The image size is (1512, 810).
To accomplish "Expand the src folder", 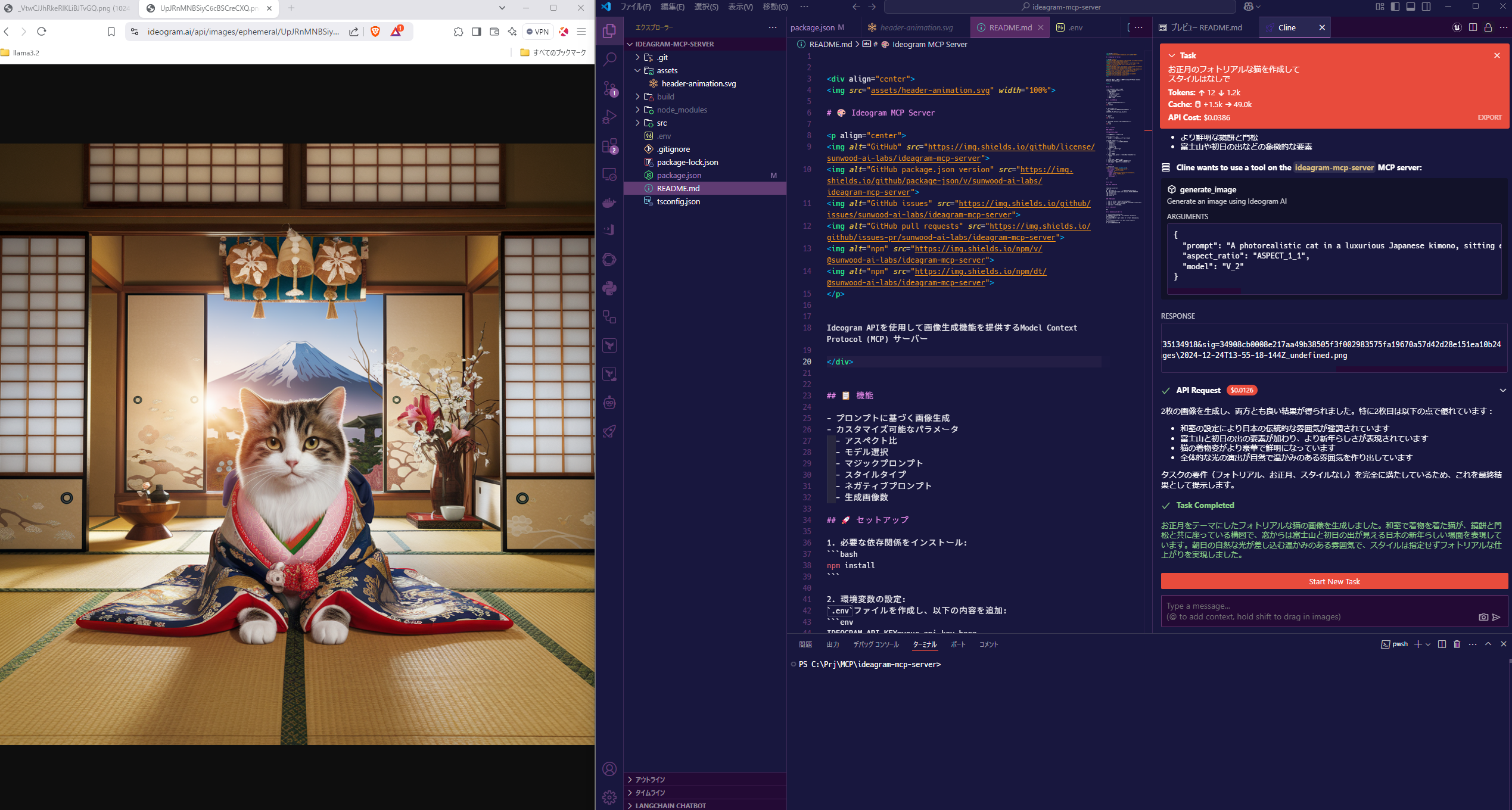I will point(661,123).
